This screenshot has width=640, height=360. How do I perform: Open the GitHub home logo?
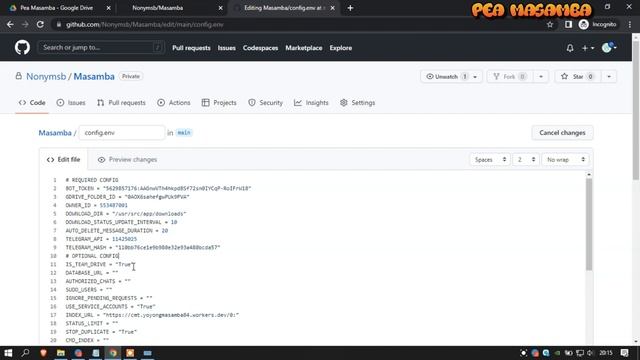click(x=22, y=48)
